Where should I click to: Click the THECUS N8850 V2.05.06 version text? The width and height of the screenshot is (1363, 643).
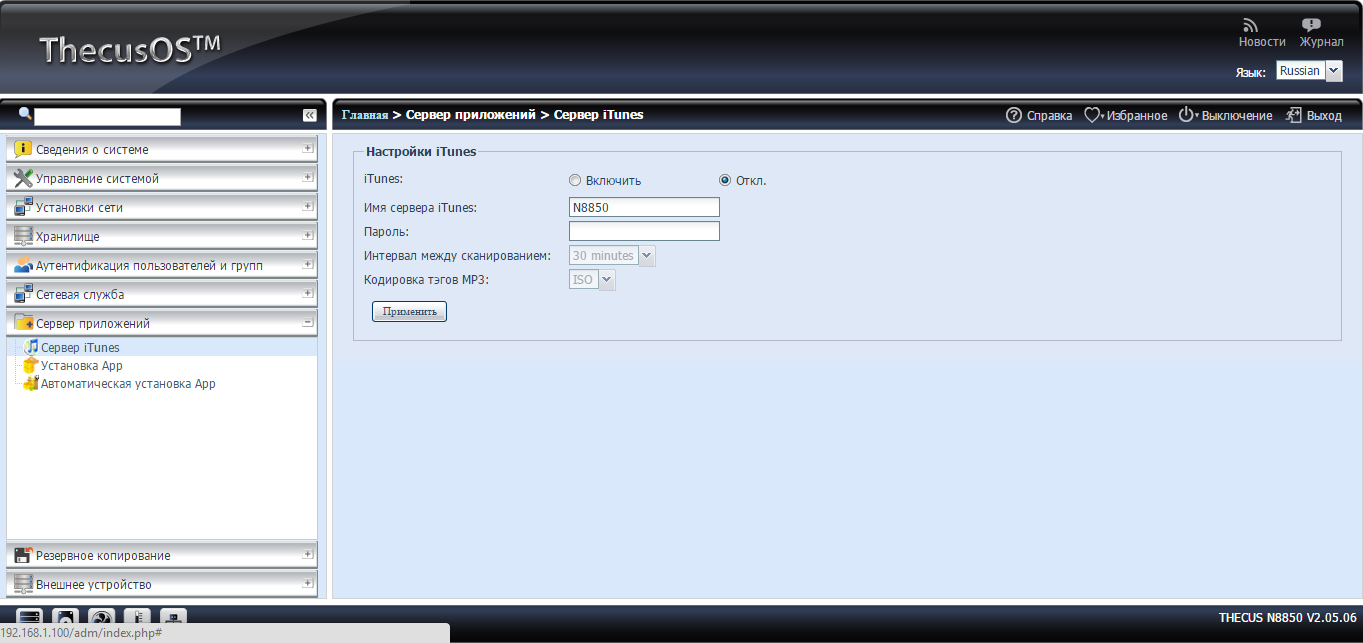coord(1287,618)
